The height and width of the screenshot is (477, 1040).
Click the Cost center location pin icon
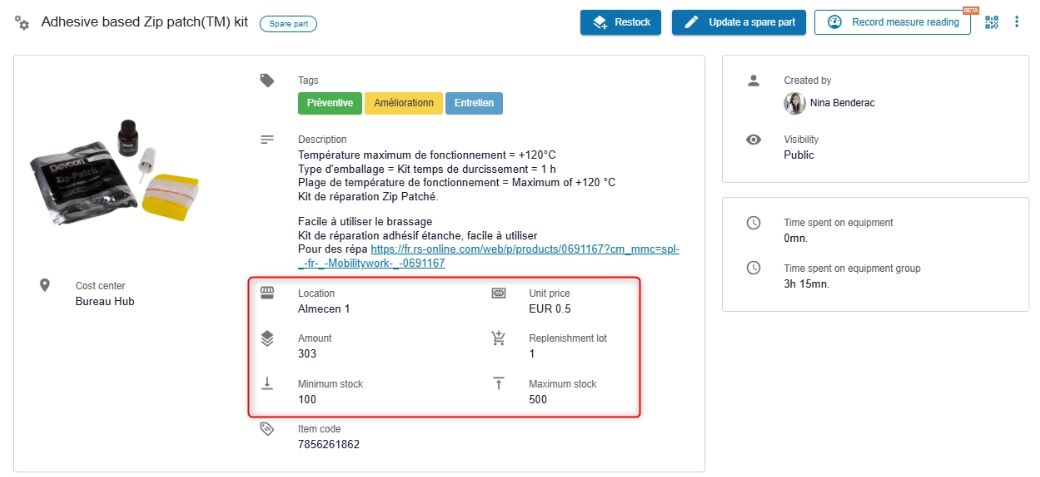[x=44, y=286]
